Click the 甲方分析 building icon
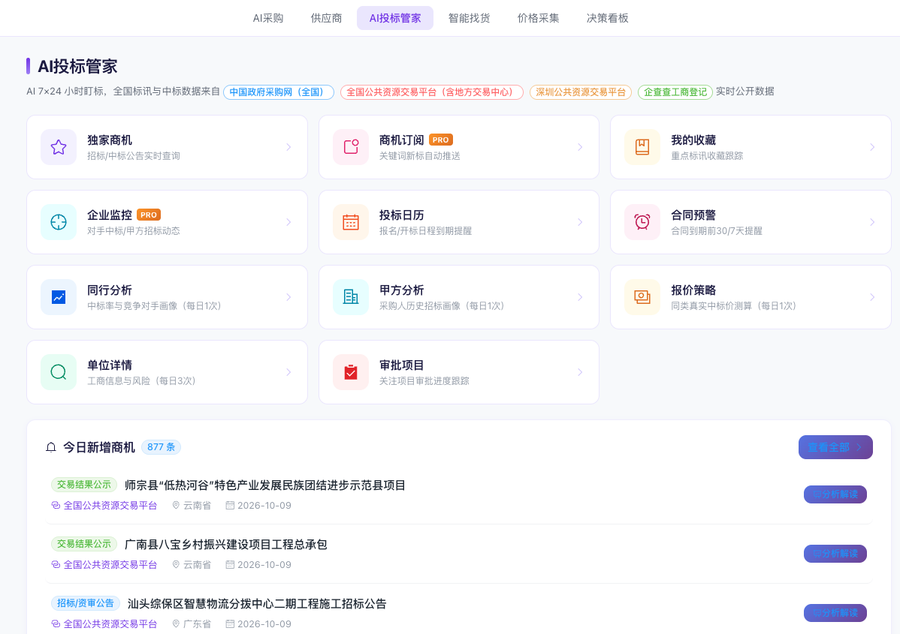 (x=351, y=297)
